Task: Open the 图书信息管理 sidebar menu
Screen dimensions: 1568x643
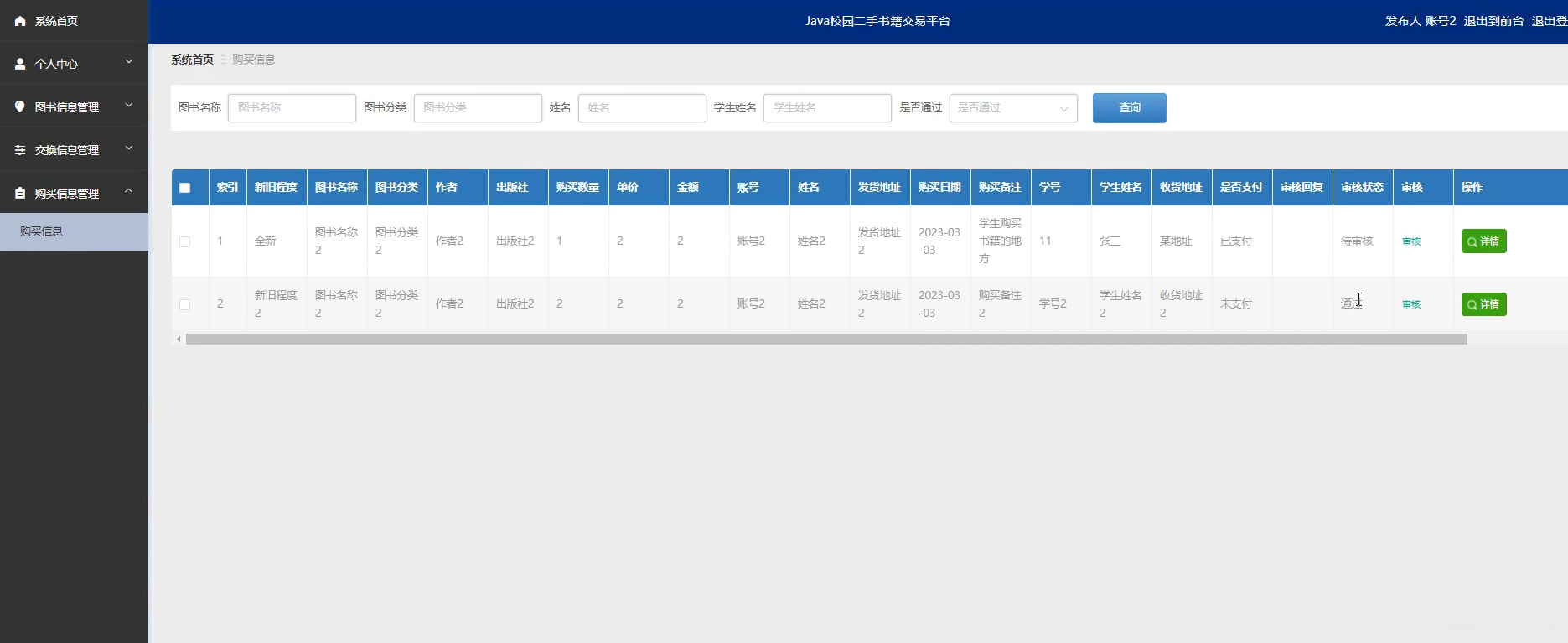Action: click(x=74, y=106)
